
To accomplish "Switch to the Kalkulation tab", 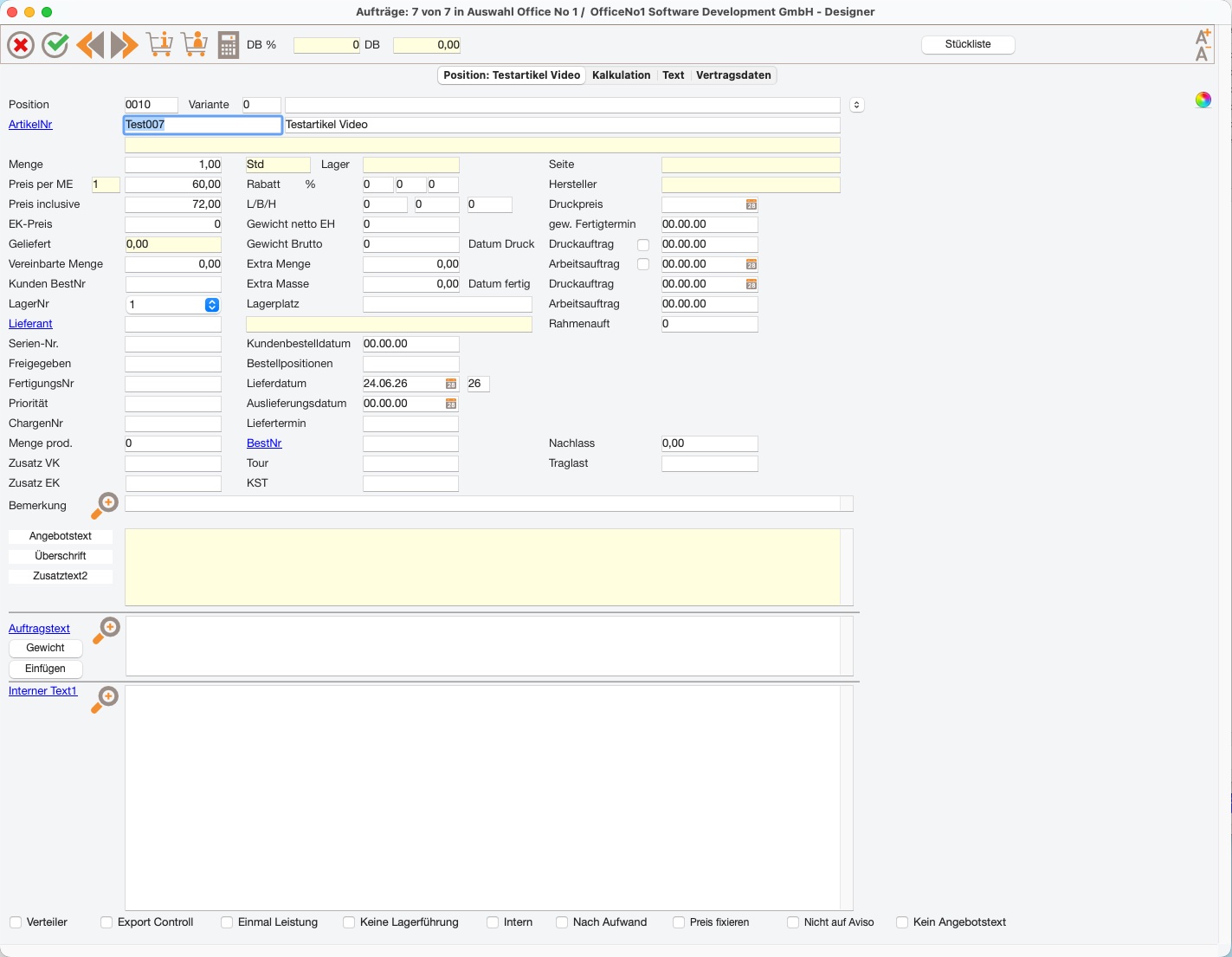I will point(621,75).
